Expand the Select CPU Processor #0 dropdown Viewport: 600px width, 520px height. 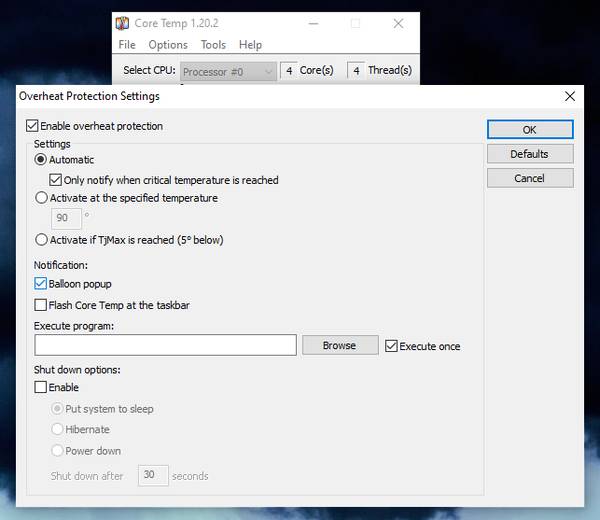[228, 72]
